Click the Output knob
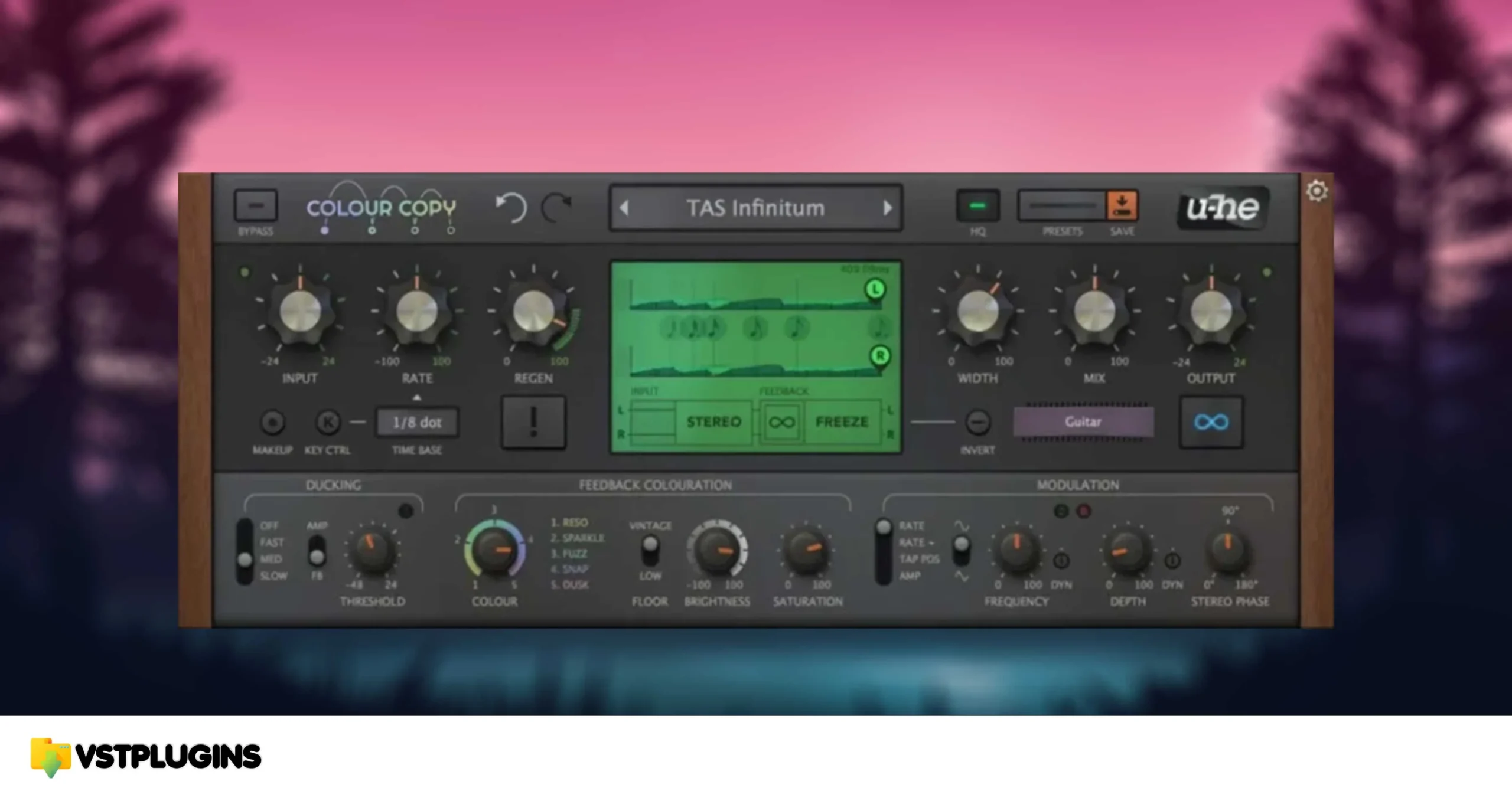Screen dimensions: 1512x801 [1211, 311]
